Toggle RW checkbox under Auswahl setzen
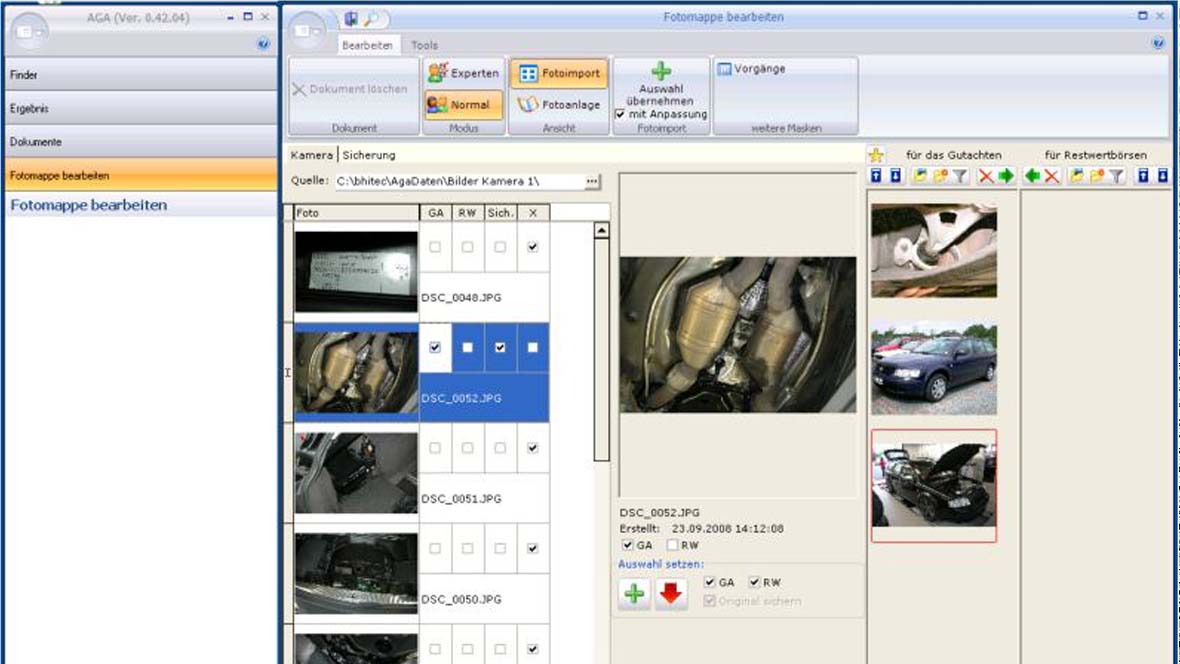Image resolution: width=1180 pixels, height=664 pixels. [x=754, y=582]
